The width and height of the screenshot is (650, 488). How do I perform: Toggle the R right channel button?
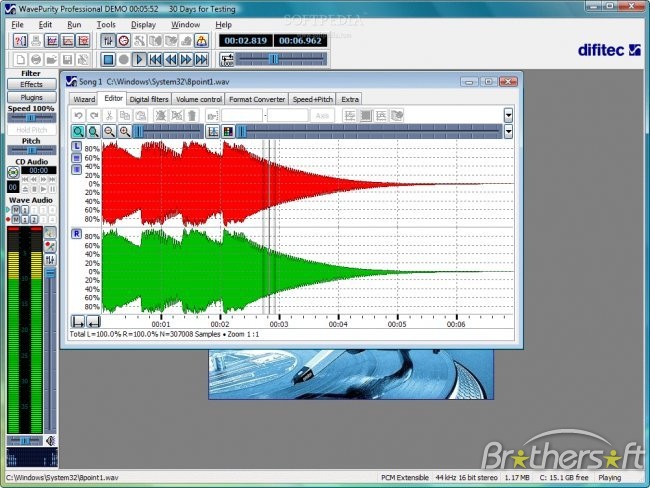point(76,234)
